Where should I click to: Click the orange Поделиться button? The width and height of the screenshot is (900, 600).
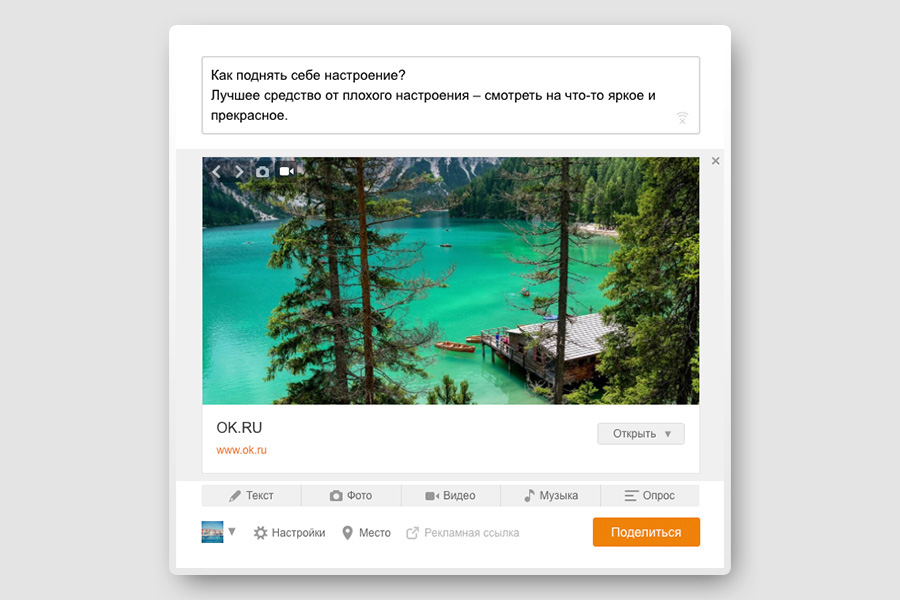646,532
